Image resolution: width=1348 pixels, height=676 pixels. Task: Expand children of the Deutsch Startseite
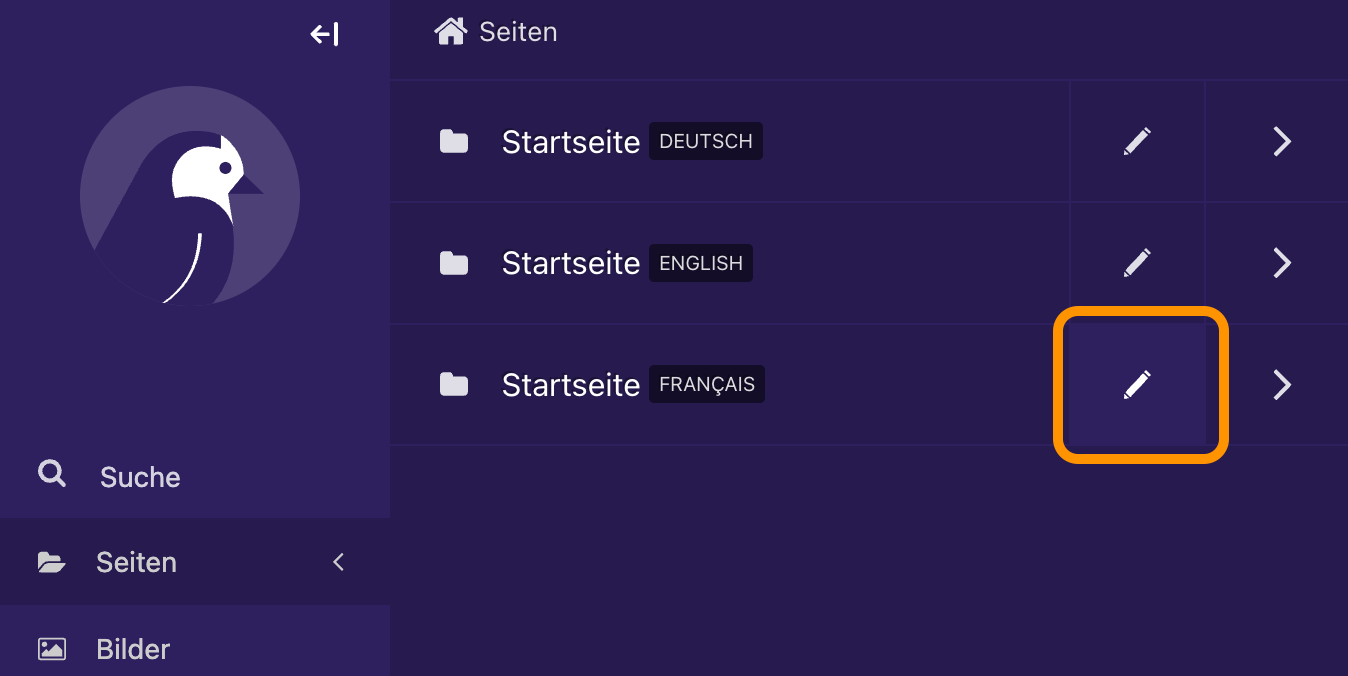(x=1282, y=142)
